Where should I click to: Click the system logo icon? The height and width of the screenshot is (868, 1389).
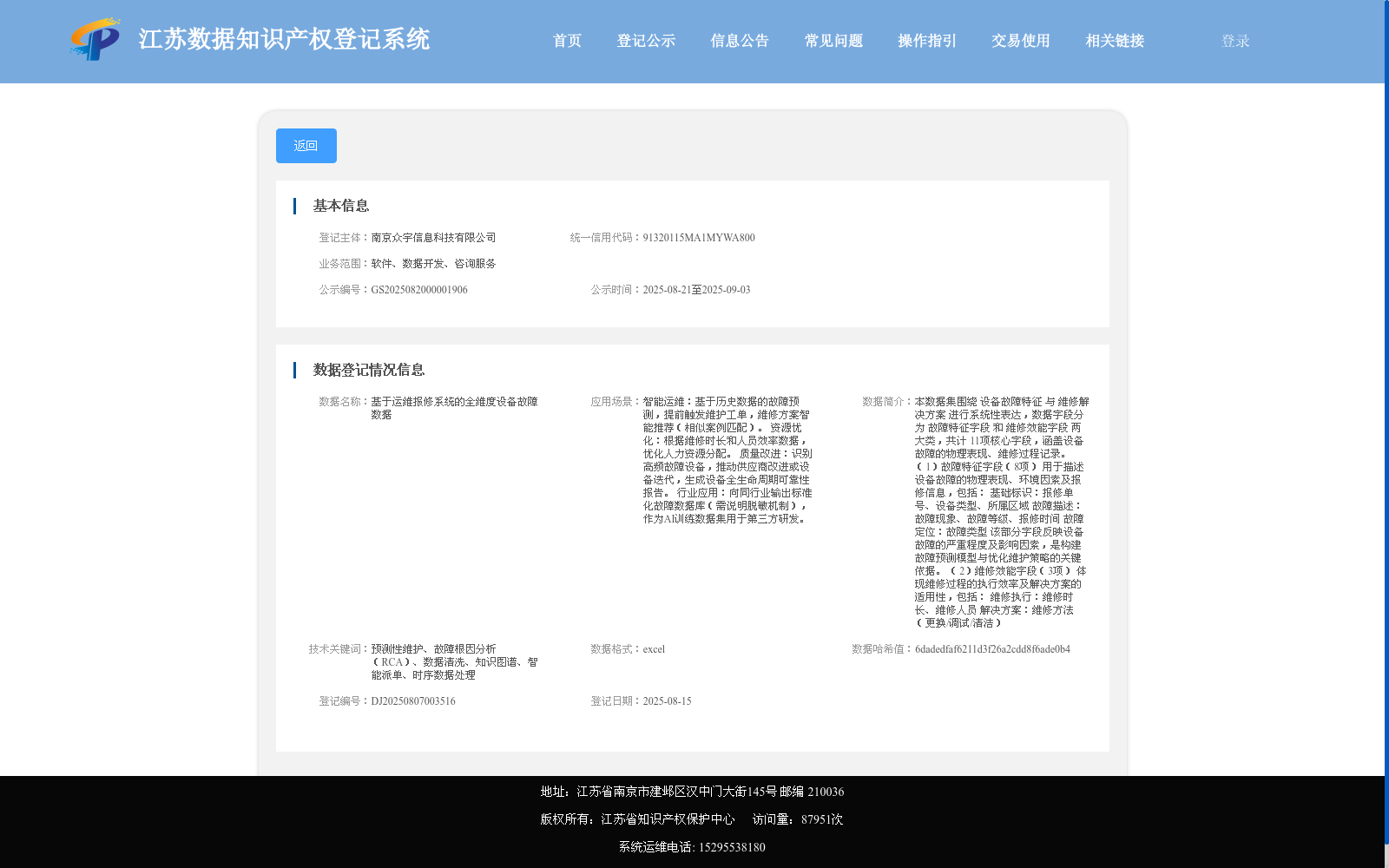tap(95, 39)
